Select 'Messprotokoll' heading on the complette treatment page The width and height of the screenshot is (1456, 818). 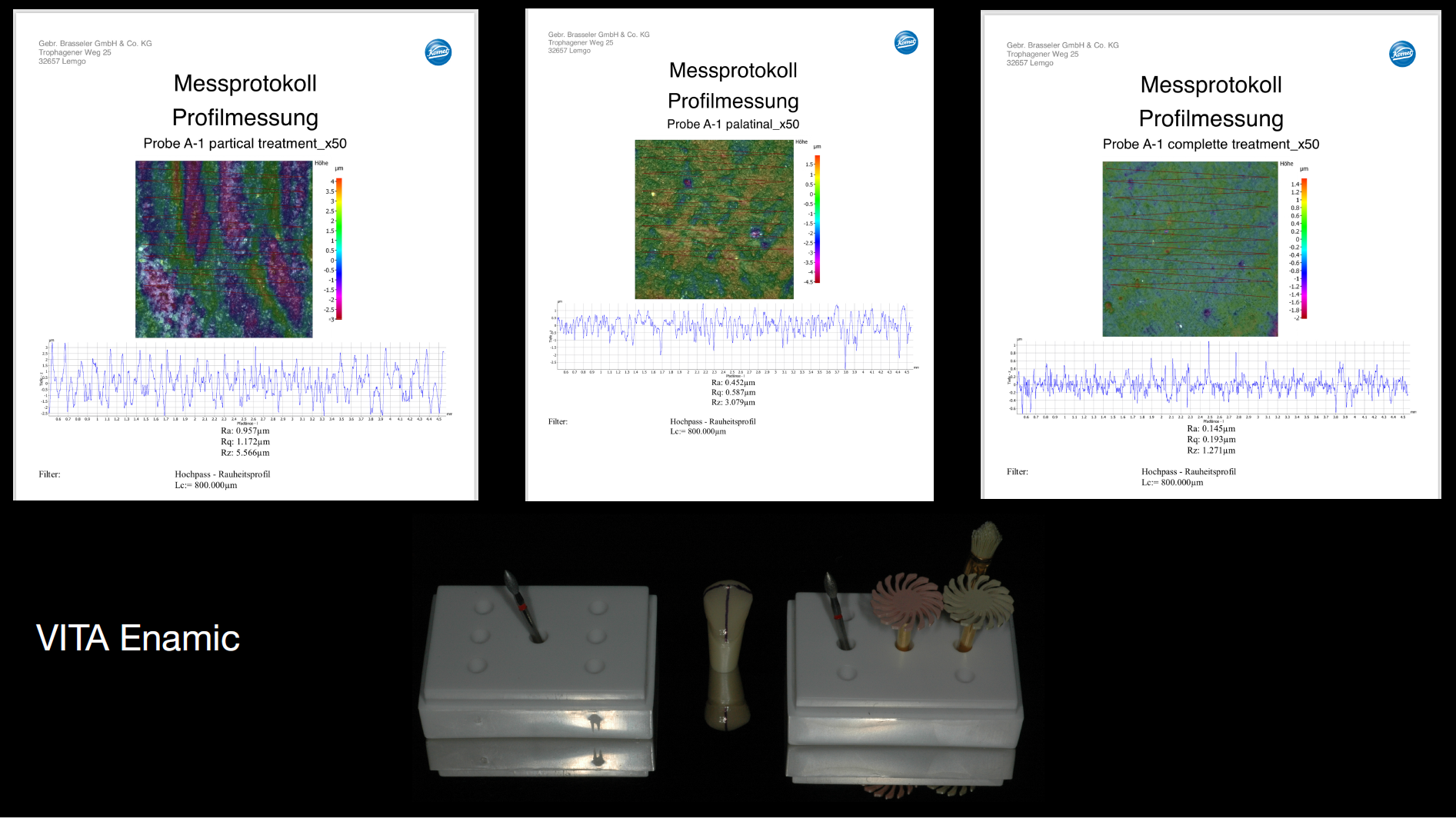point(1211,85)
